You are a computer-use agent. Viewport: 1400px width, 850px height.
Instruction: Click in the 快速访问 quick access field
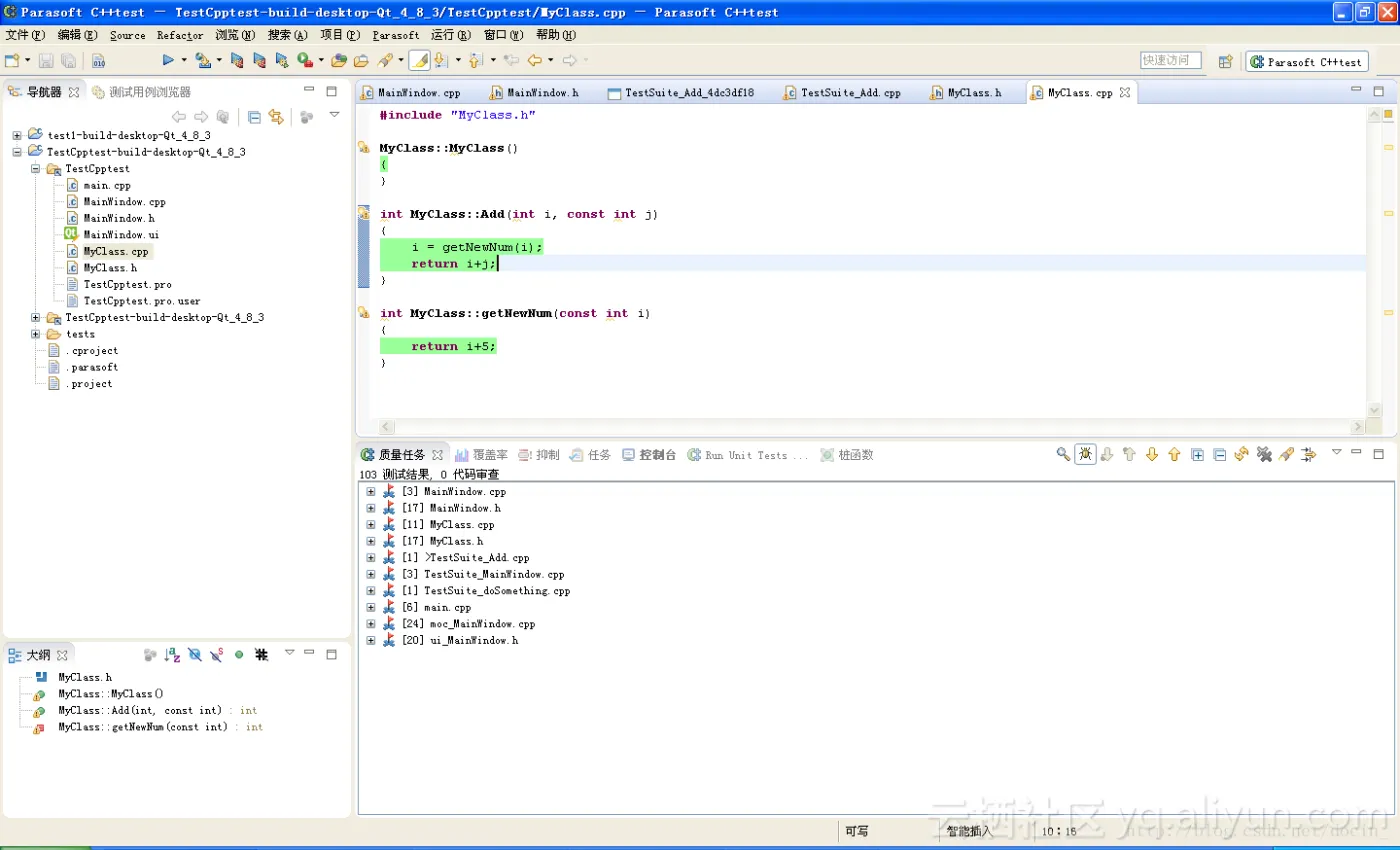point(1170,61)
